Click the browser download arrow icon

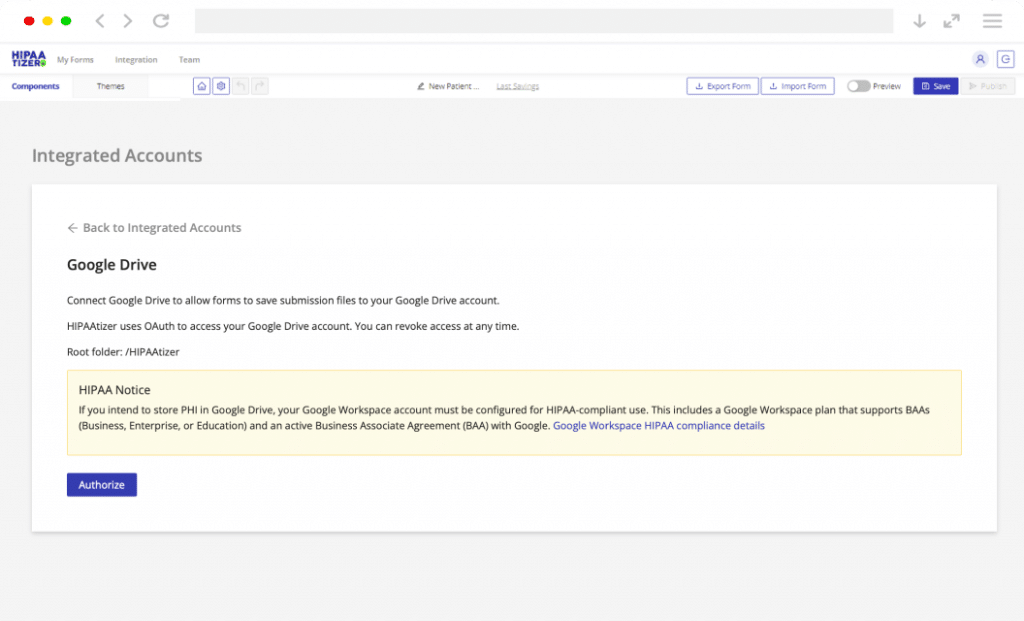pos(919,21)
